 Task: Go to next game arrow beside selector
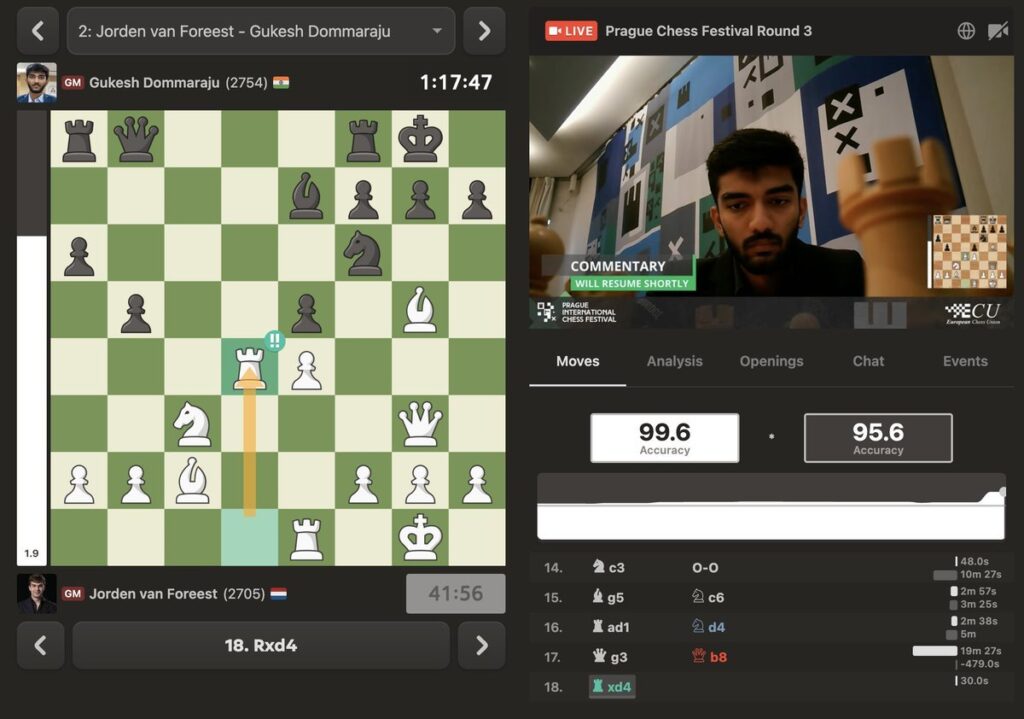(x=484, y=31)
